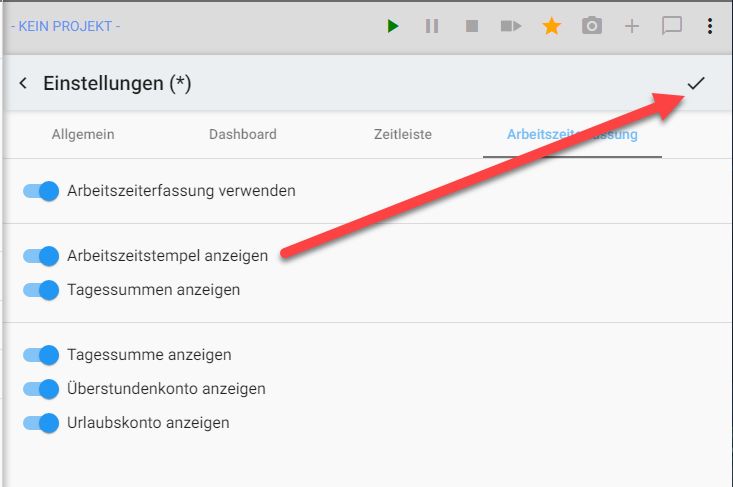Turn off 'Tagessumme anzeigen' switch
Screen dimensions: 733x487
(41, 355)
